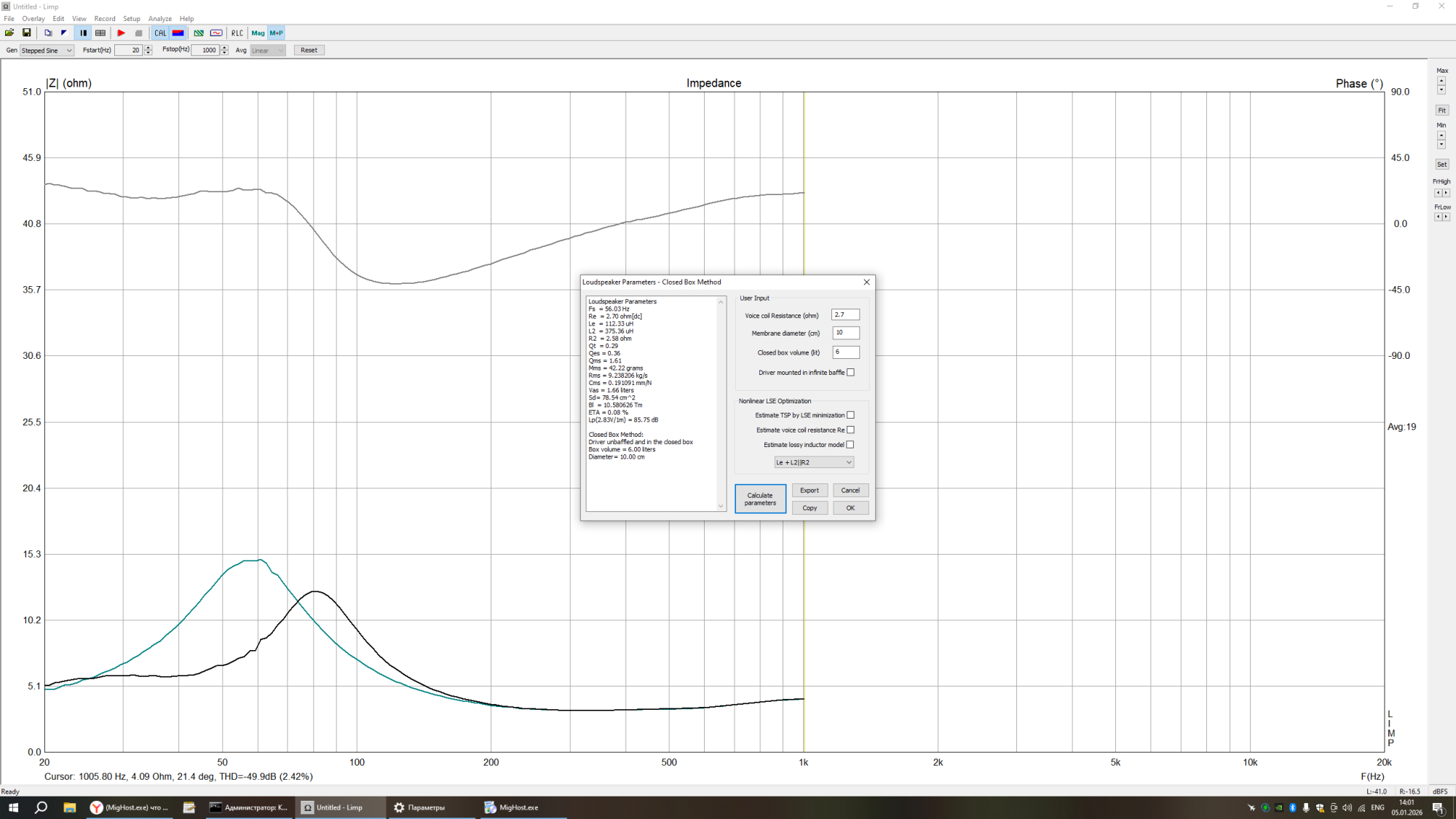
Task: Start measurement with red play icon
Action: [x=121, y=33]
